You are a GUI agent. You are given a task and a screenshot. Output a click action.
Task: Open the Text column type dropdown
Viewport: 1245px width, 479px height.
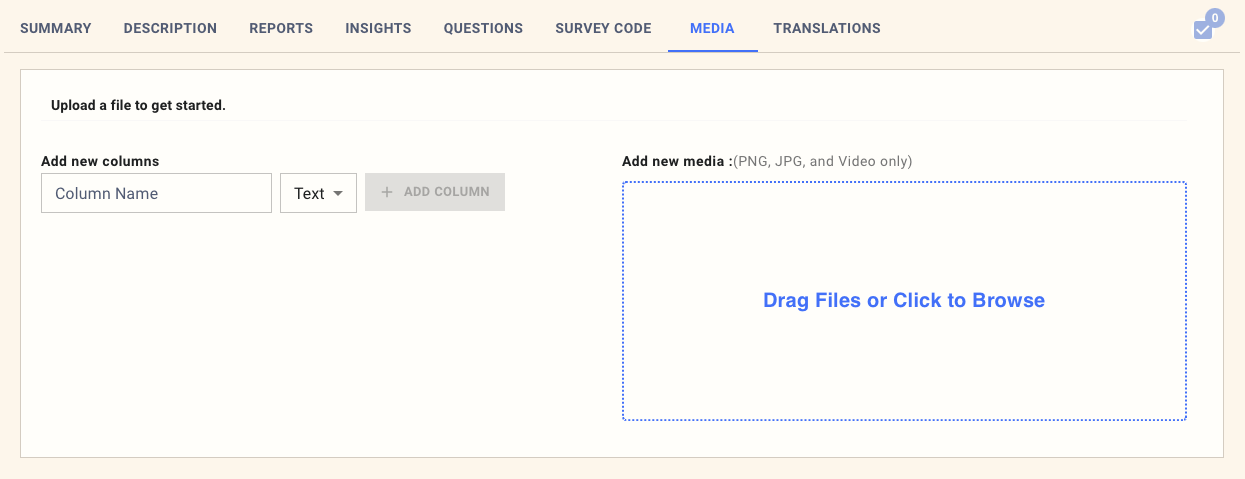[x=318, y=193]
